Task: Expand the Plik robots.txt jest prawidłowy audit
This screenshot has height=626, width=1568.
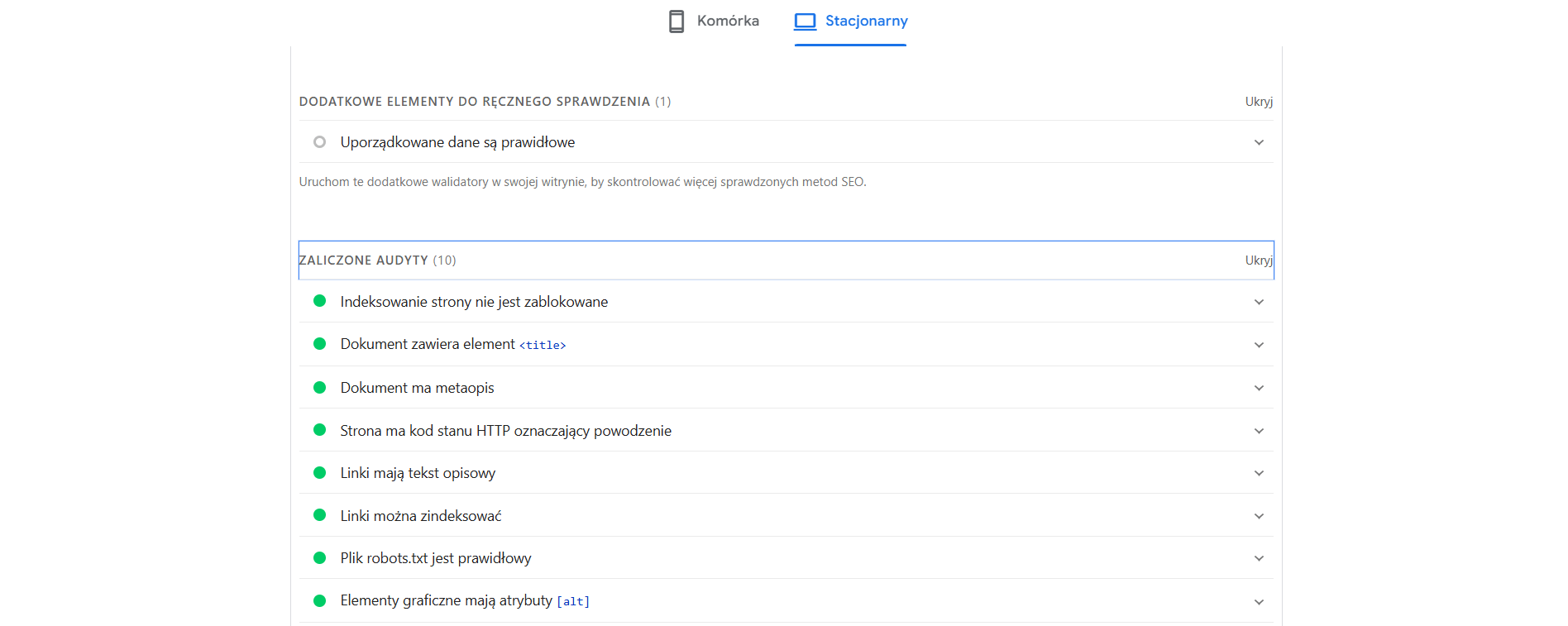Action: point(1259,557)
